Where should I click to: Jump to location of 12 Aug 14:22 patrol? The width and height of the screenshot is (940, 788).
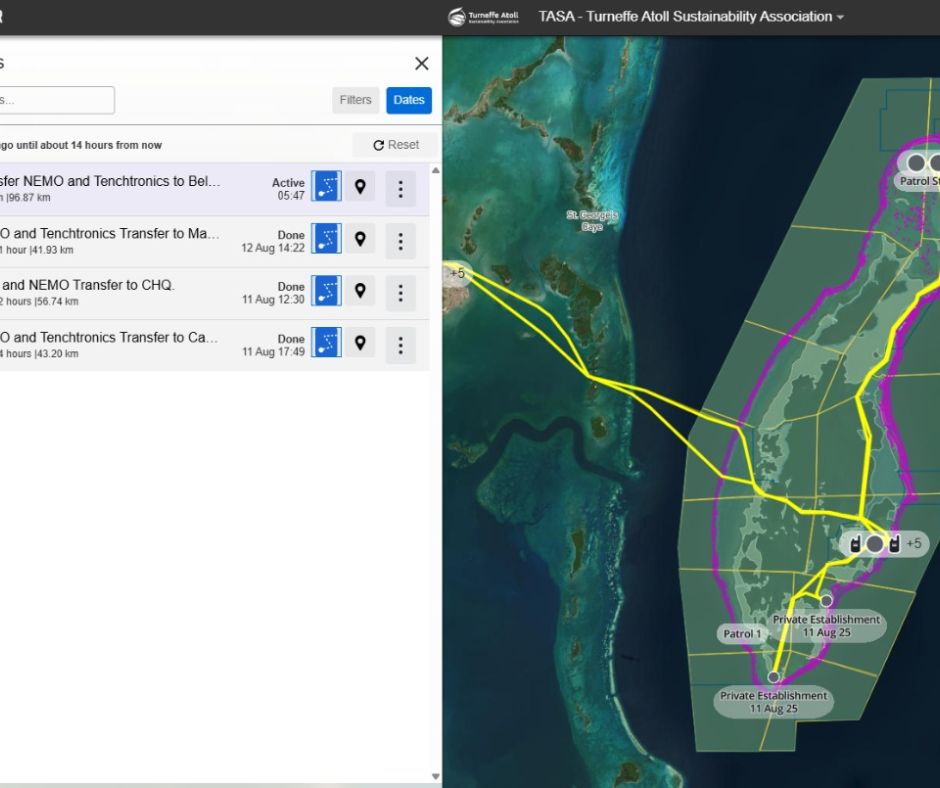(x=360, y=239)
